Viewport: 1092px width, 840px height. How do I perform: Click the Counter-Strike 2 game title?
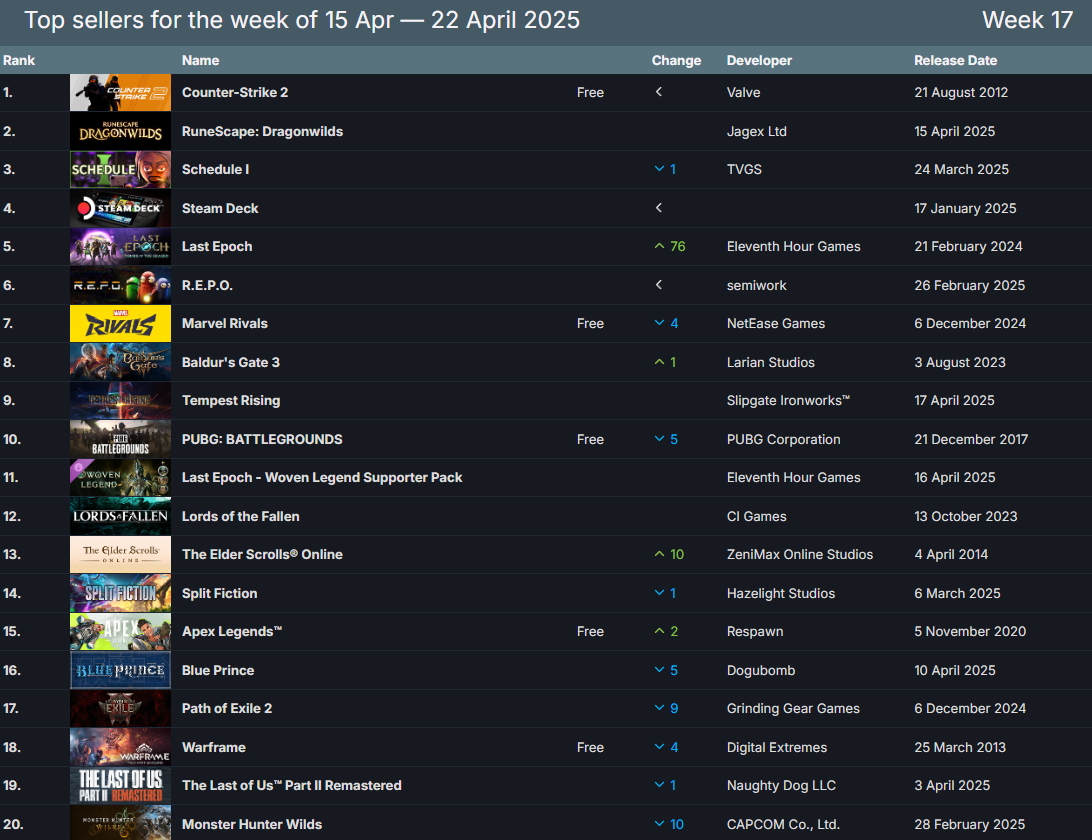[x=235, y=93]
